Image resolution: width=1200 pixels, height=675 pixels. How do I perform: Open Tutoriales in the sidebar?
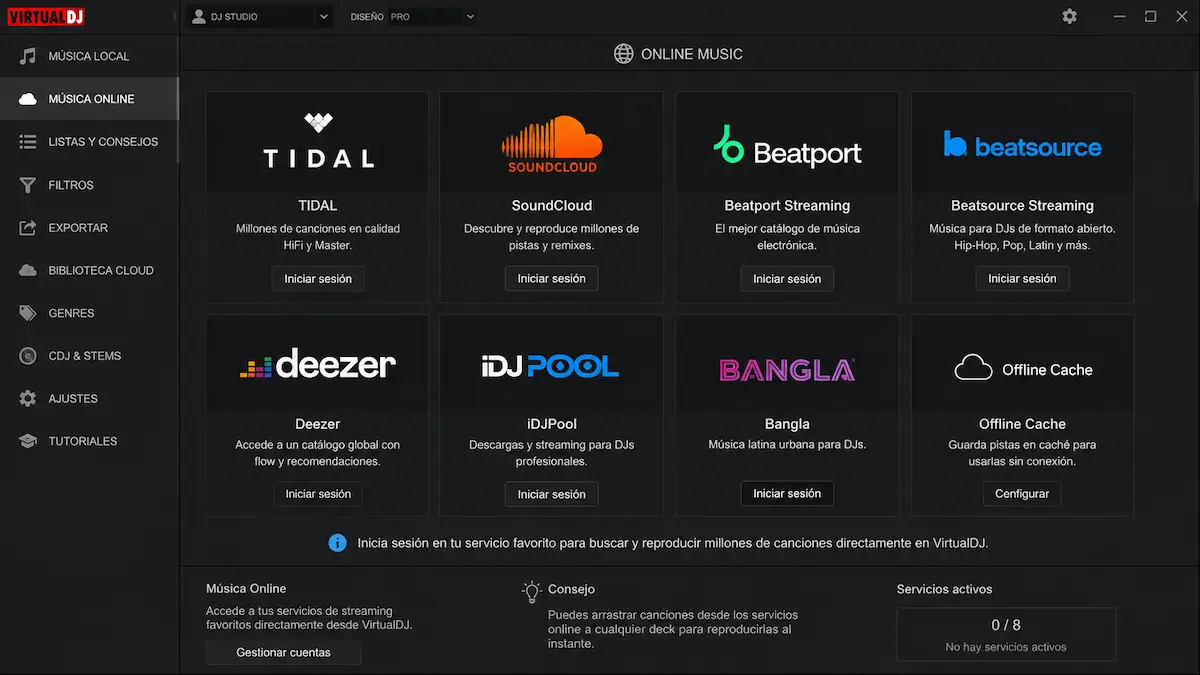90,441
